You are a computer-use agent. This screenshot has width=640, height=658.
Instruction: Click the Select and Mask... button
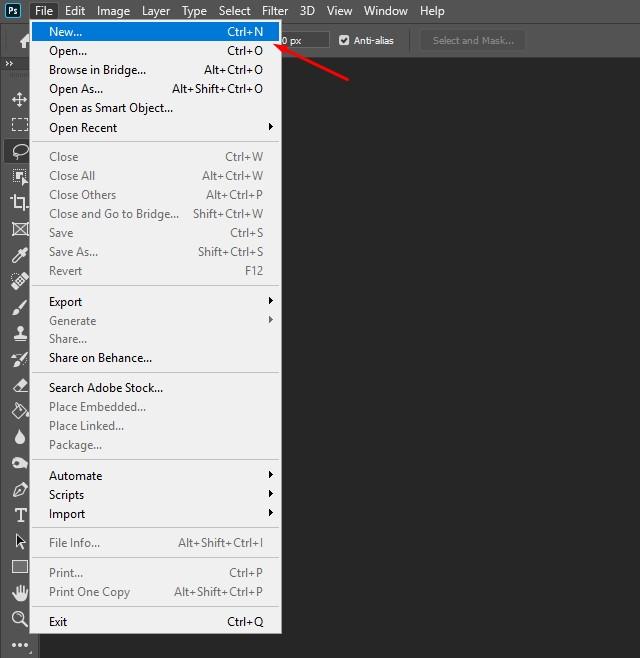473,40
